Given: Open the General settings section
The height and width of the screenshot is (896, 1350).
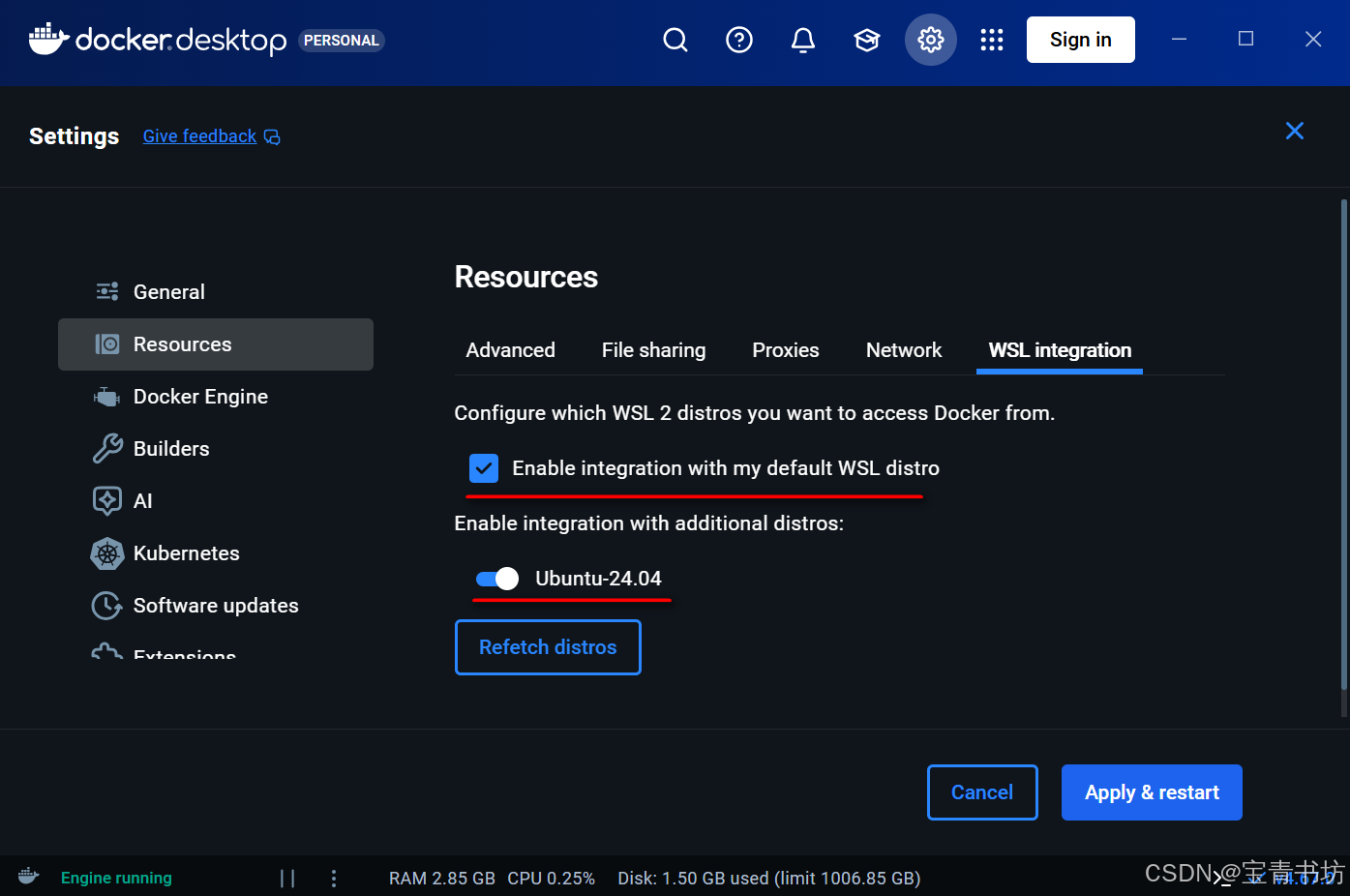Looking at the screenshot, I should pyautogui.click(x=216, y=292).
